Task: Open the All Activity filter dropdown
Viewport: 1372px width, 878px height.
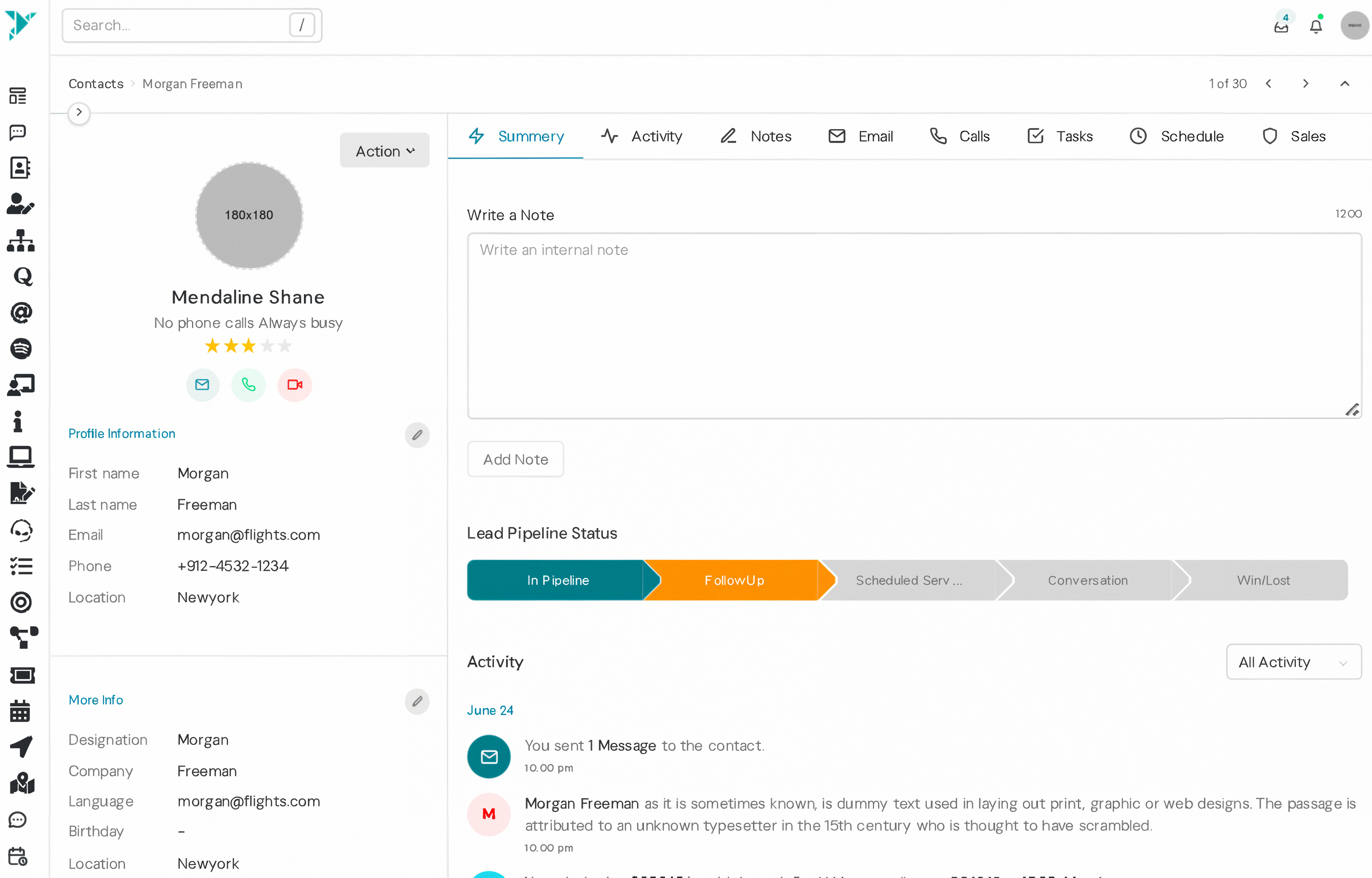Action: (x=1293, y=662)
